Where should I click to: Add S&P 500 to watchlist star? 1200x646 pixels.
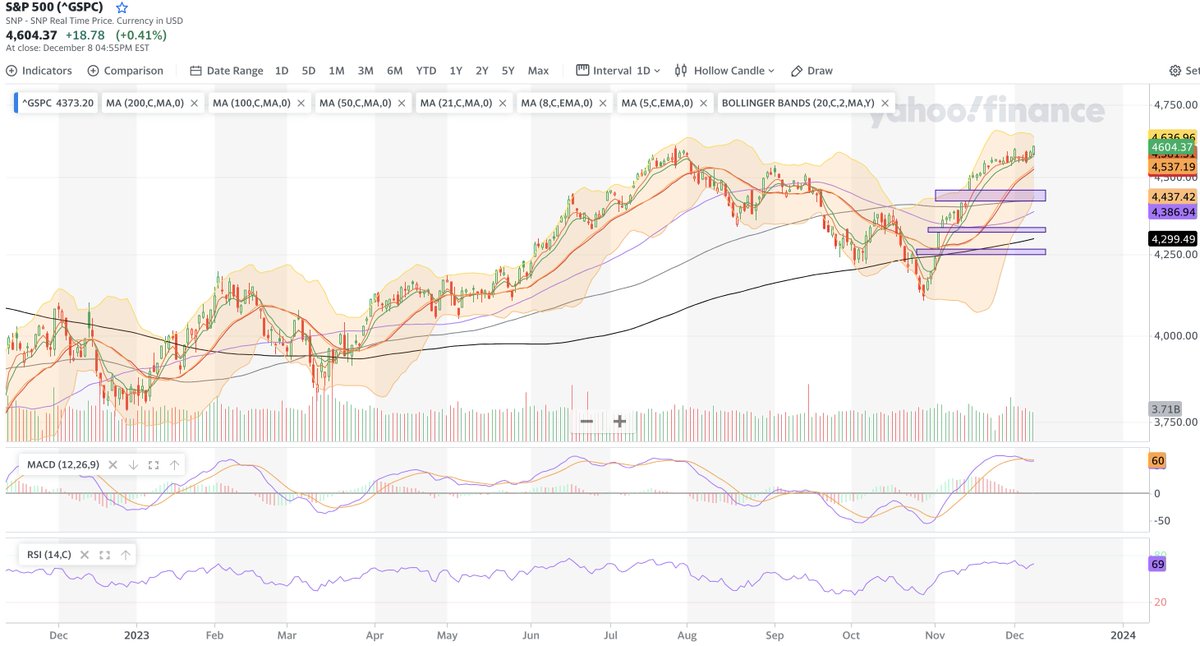tap(122, 7)
